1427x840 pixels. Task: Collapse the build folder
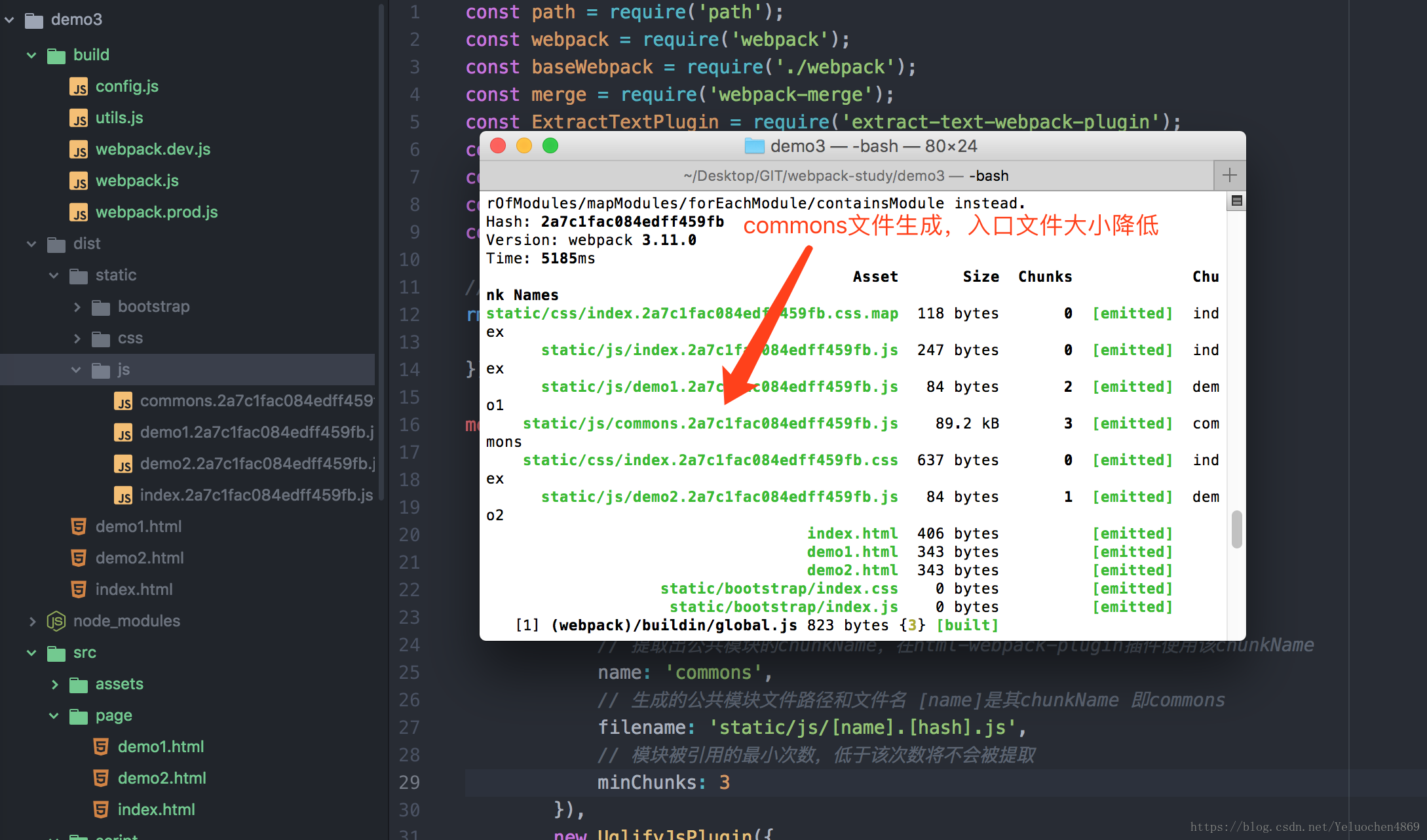click(x=31, y=55)
